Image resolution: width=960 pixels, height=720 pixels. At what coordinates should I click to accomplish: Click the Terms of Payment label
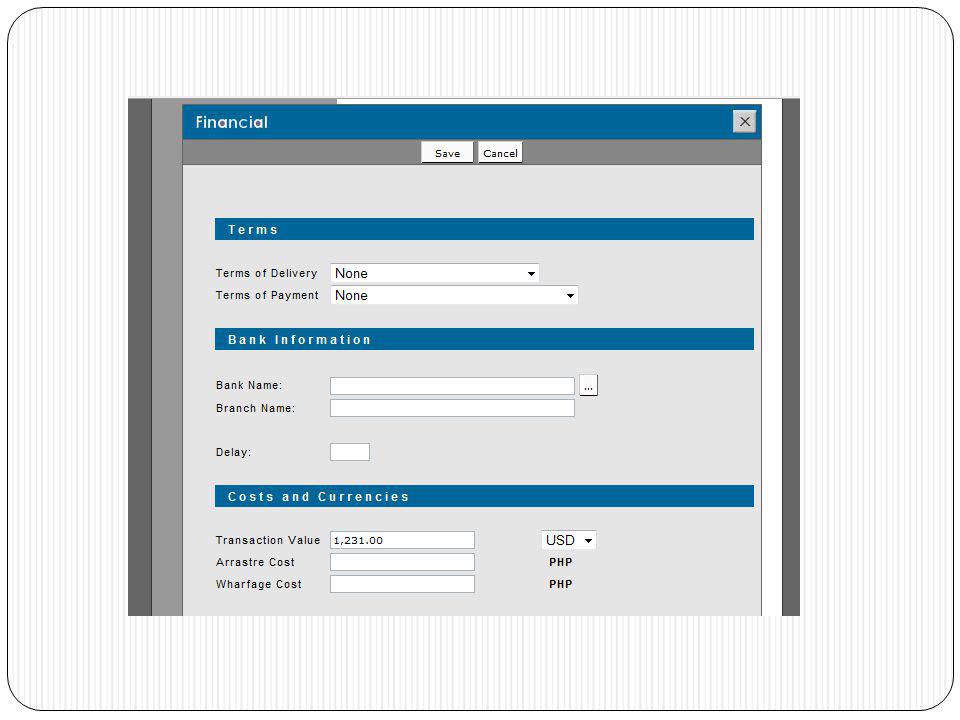pos(267,295)
